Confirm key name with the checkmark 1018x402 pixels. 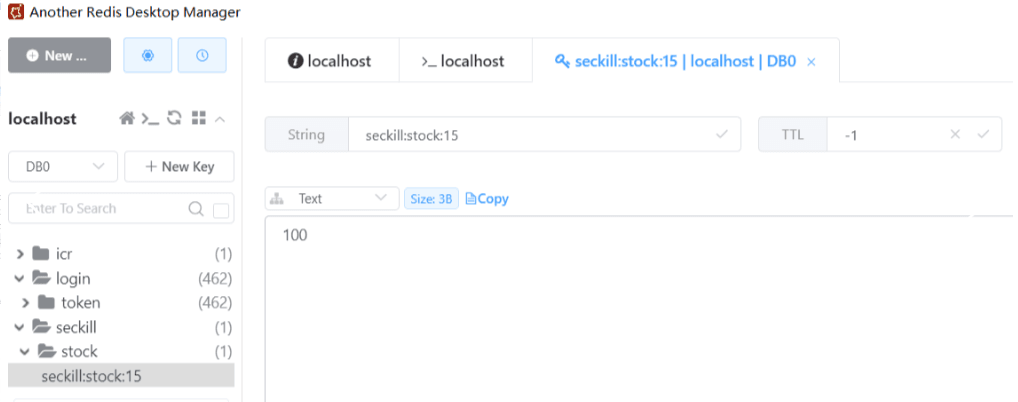pos(722,134)
